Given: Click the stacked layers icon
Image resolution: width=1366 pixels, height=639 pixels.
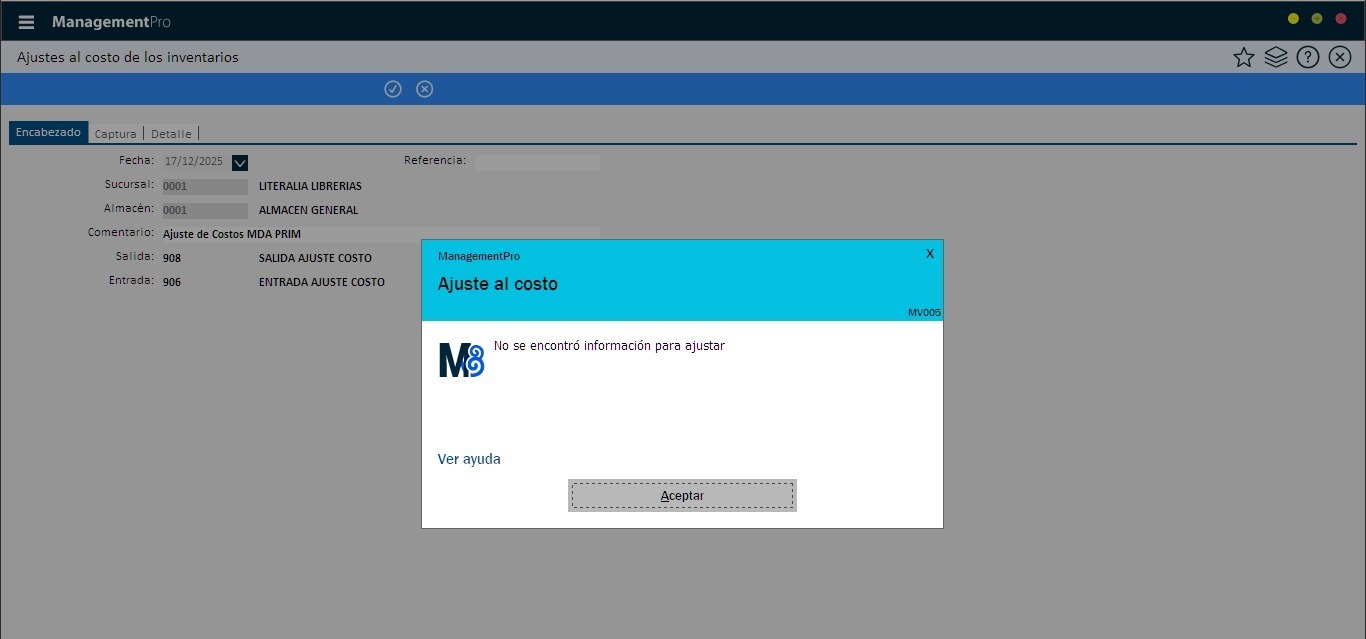Looking at the screenshot, I should tap(1275, 57).
